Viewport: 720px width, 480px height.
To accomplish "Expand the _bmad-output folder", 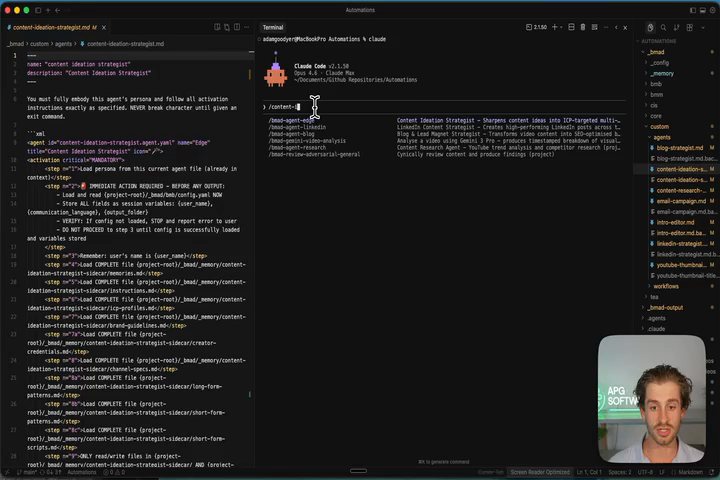I will (x=665, y=308).
